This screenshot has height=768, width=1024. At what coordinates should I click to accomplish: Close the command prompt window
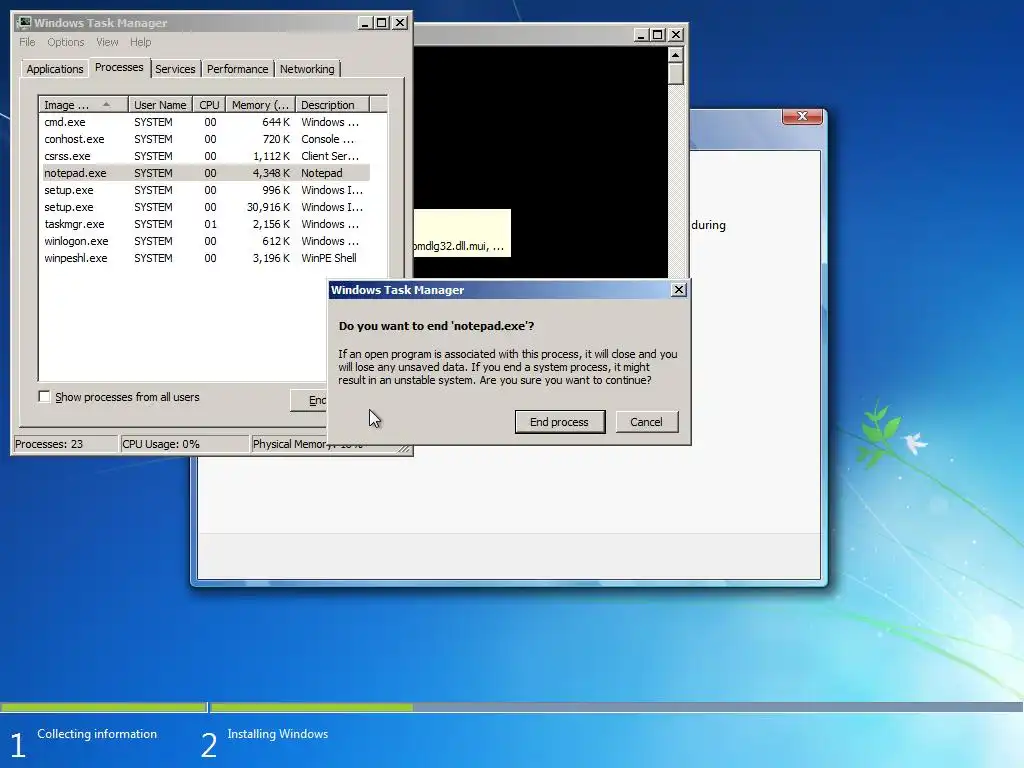[676, 35]
